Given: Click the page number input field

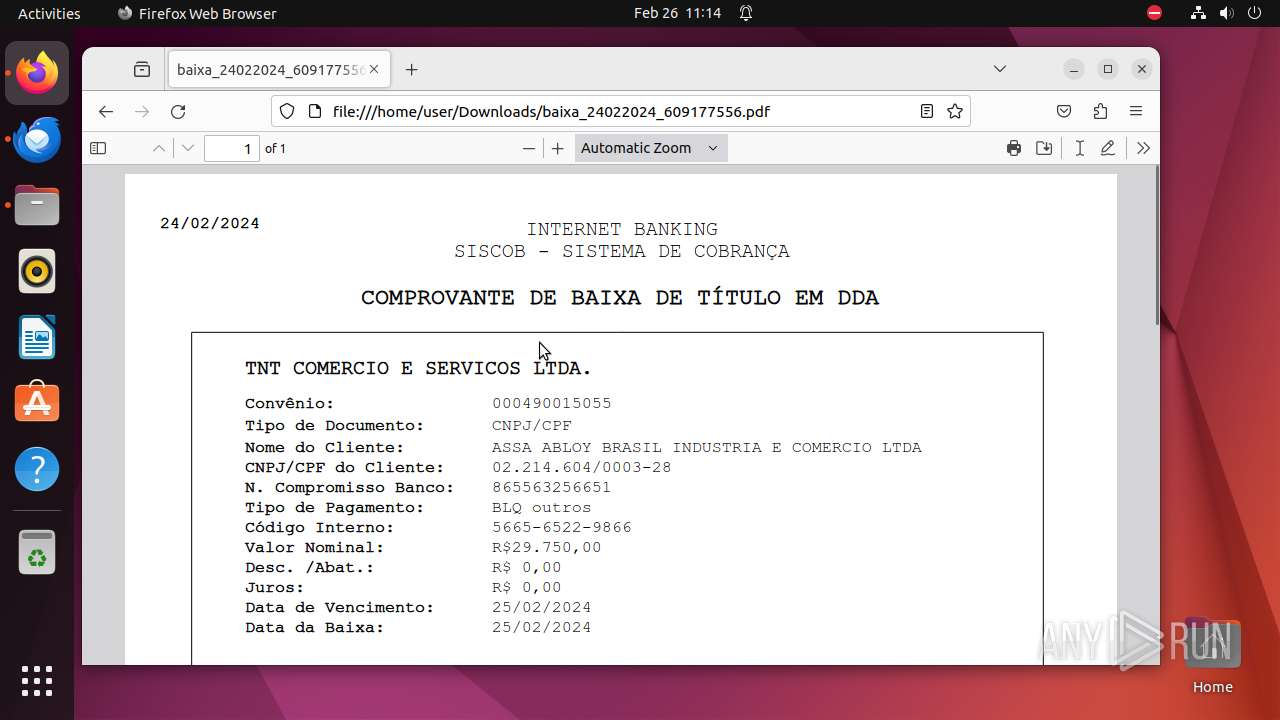Looking at the screenshot, I should coord(232,148).
